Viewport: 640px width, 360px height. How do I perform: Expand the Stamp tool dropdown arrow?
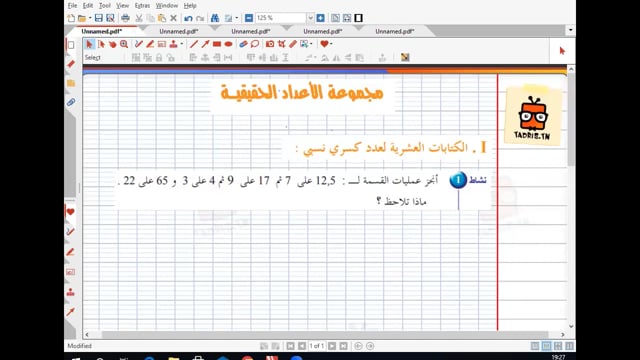tap(182, 44)
